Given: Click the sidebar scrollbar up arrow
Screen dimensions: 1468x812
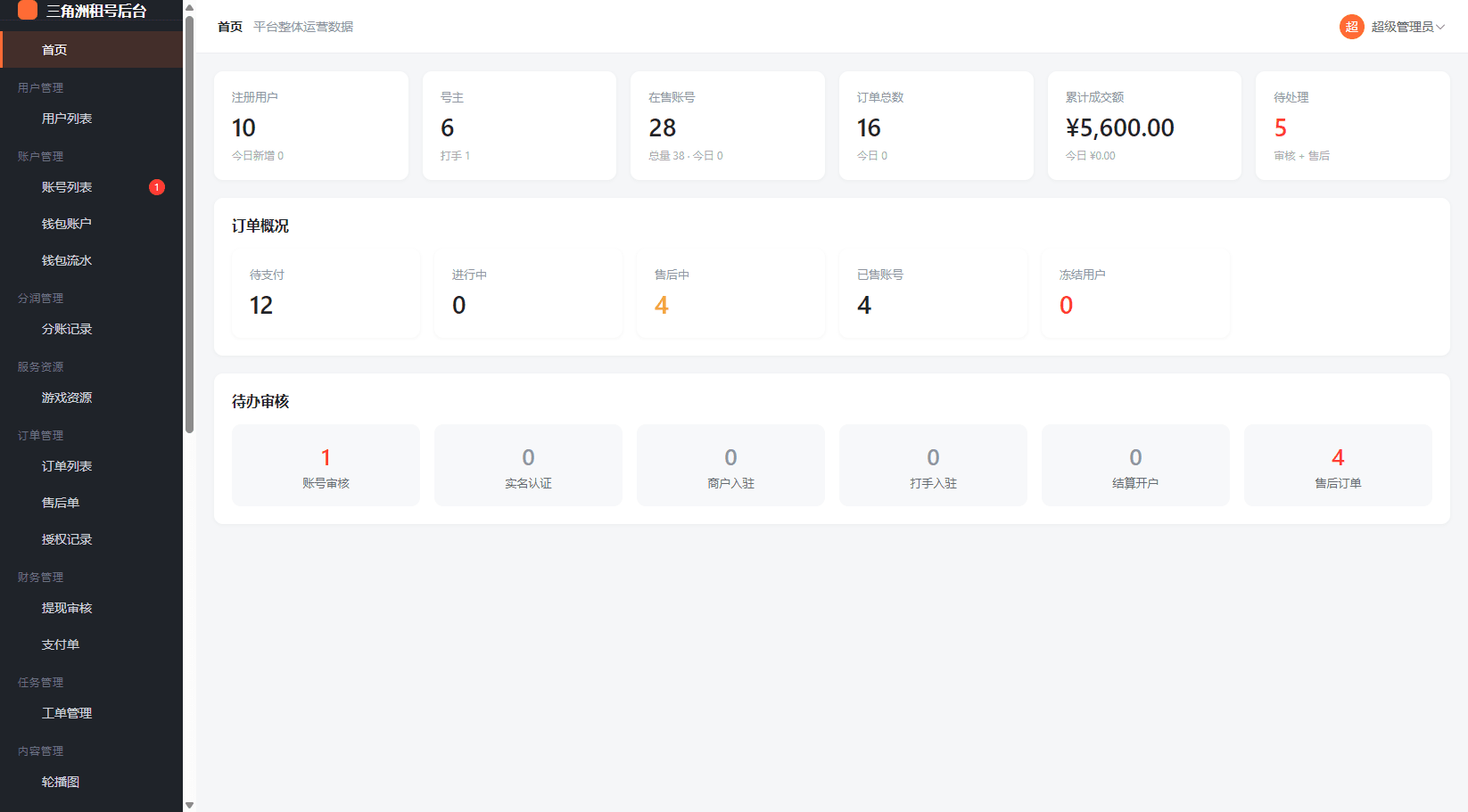Looking at the screenshot, I should tap(189, 7).
